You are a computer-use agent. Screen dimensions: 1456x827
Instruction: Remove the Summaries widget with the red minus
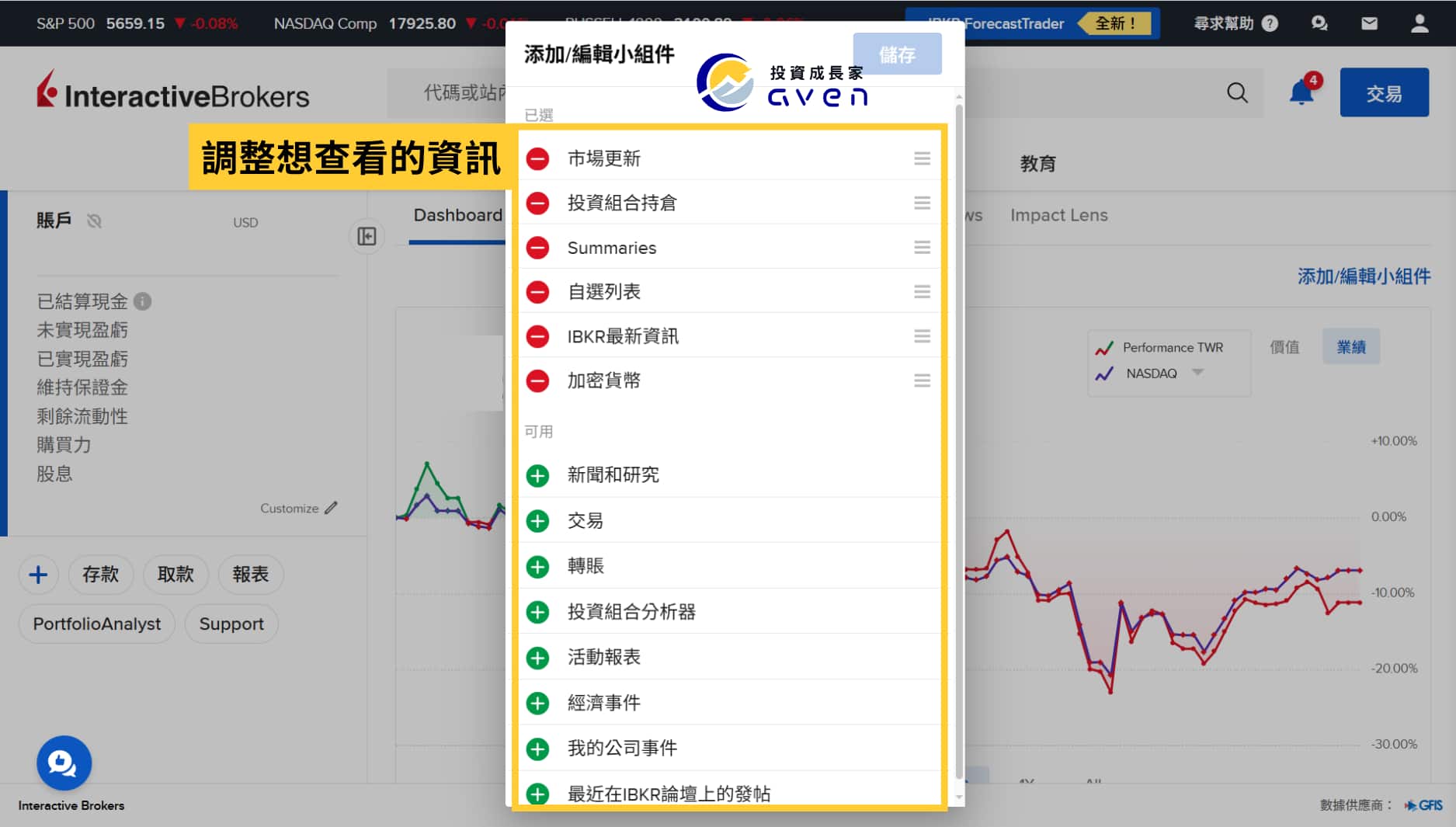click(x=537, y=248)
